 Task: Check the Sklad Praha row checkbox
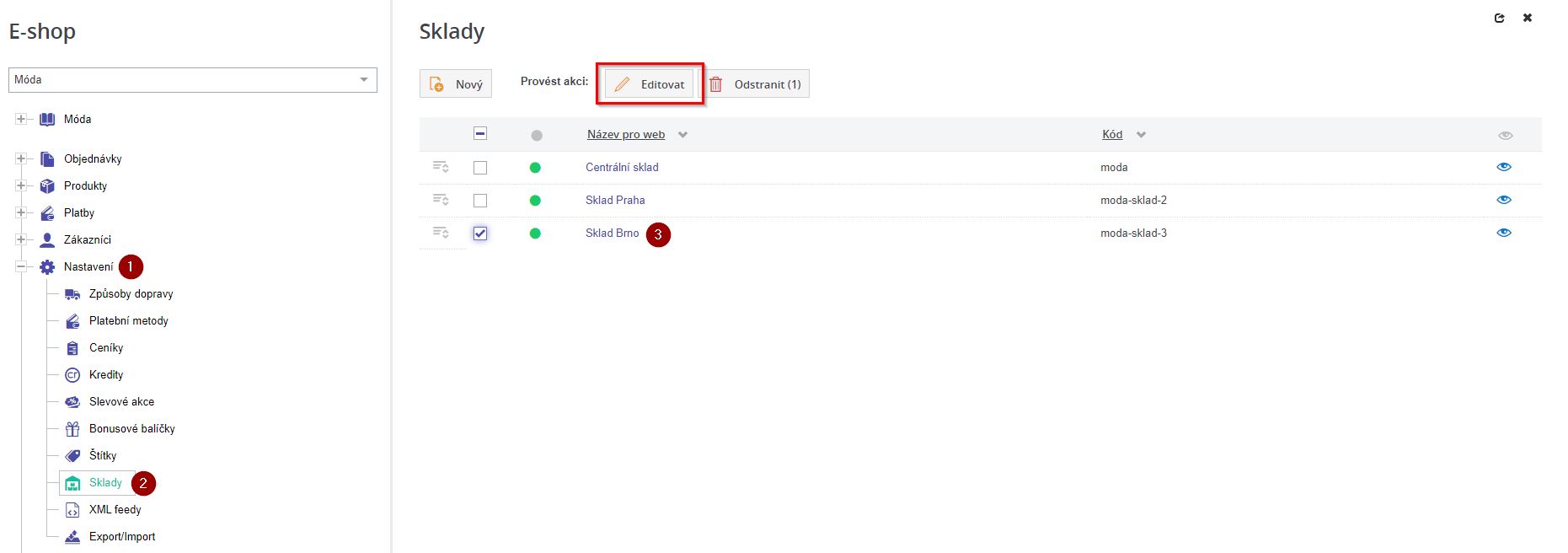480,201
